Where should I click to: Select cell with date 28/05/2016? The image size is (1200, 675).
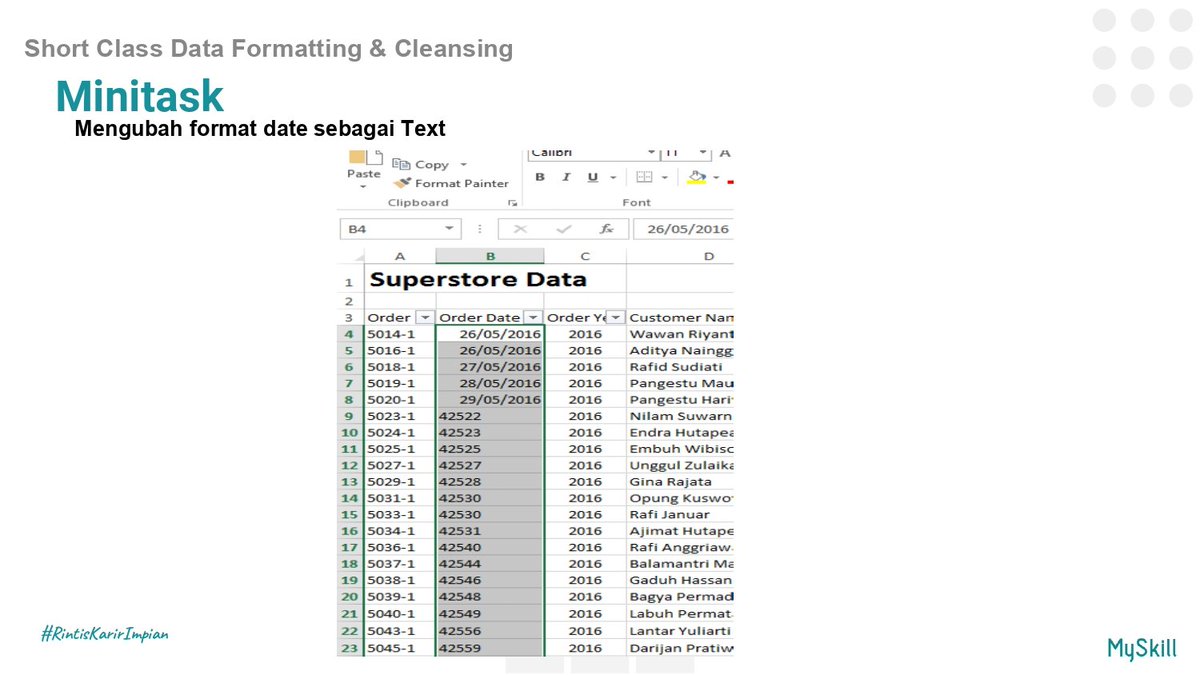[490, 383]
